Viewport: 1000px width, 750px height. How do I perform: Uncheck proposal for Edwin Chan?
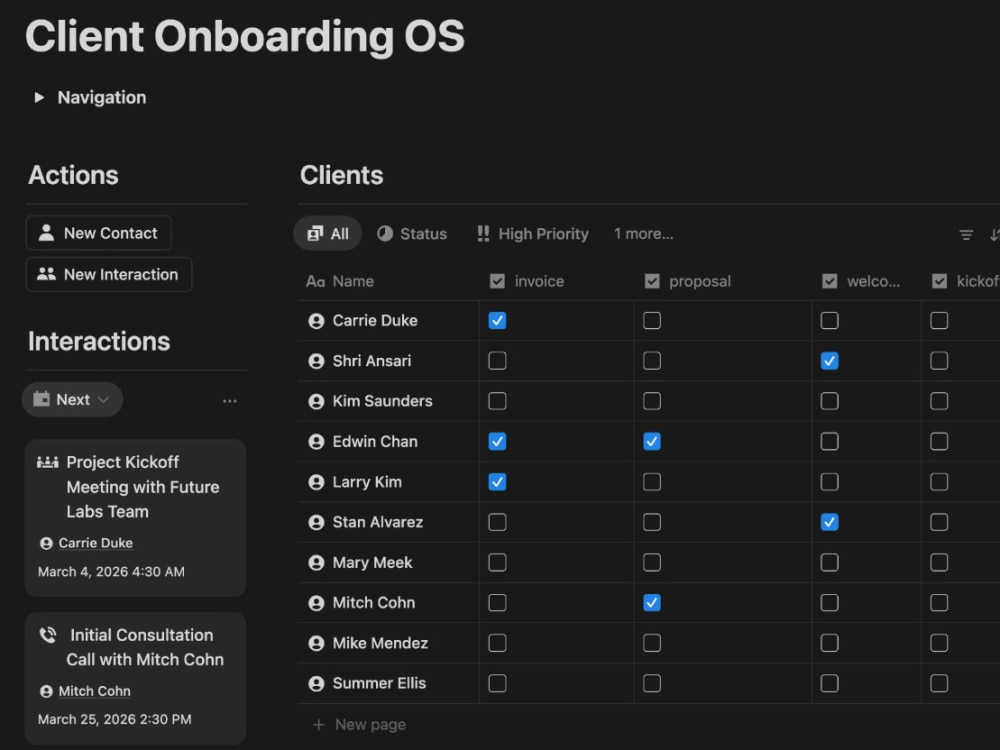coord(652,441)
